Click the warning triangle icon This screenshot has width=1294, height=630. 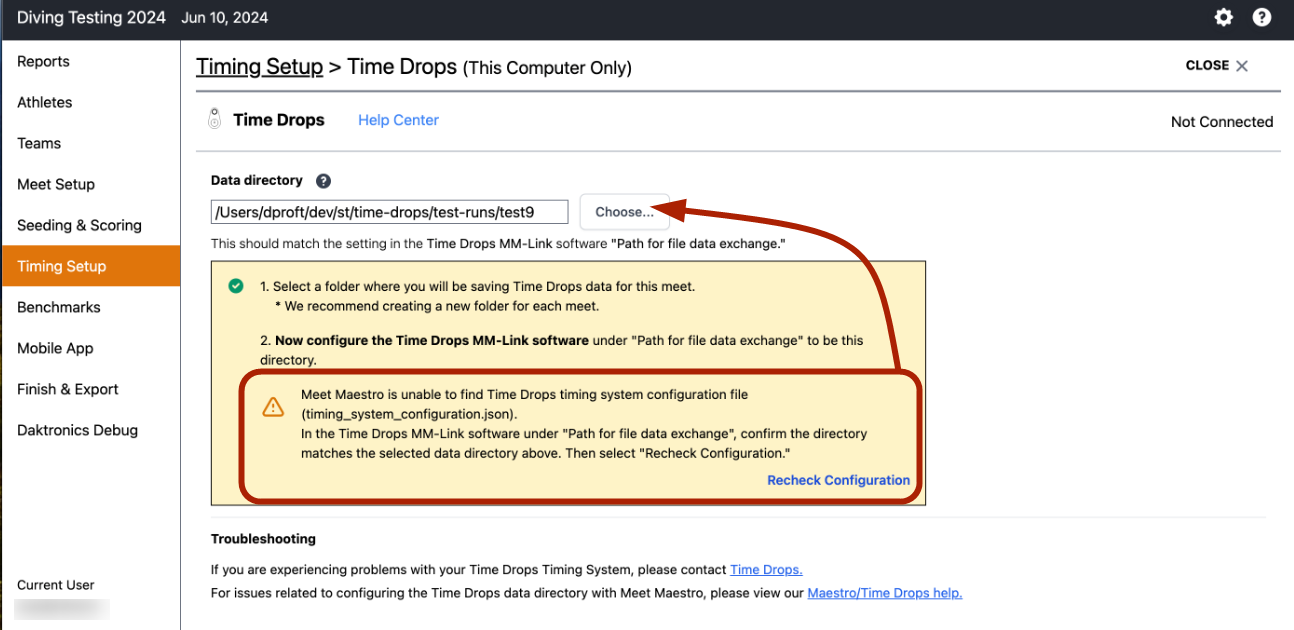tap(271, 406)
